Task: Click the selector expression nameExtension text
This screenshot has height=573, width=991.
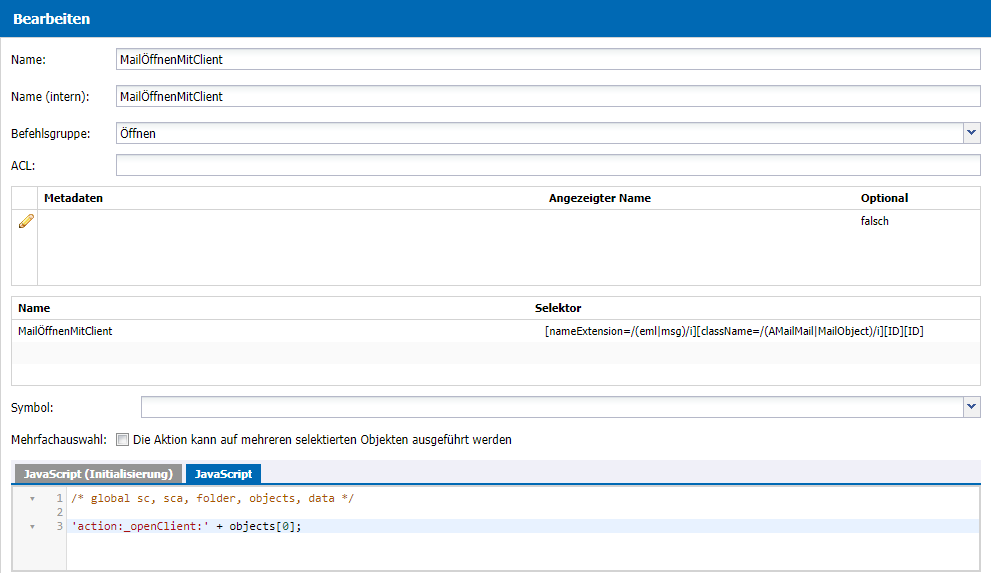Action: (x=734, y=331)
